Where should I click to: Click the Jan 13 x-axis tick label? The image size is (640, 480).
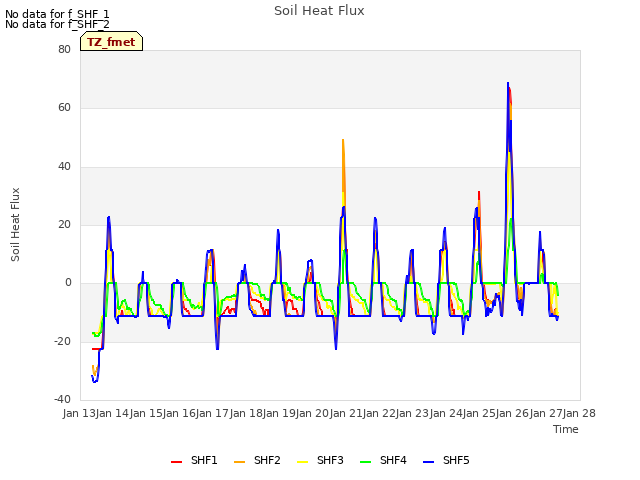(79, 413)
